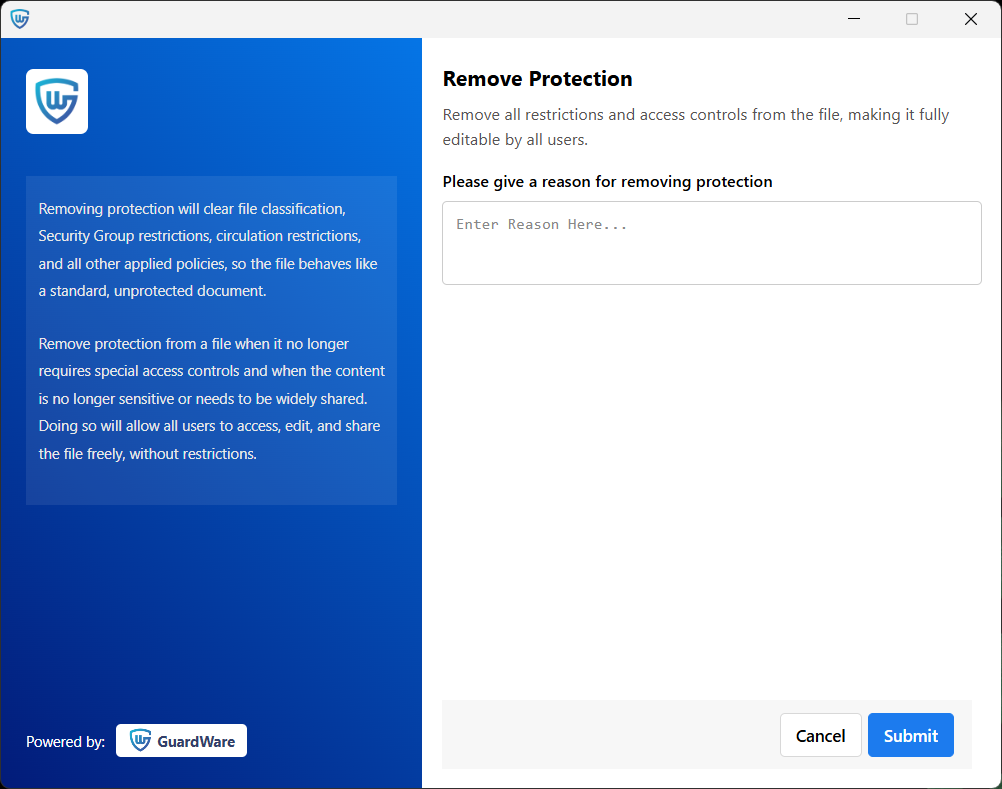This screenshot has width=1002, height=789.
Task: Click inside the Enter Reason Here text box
Action: click(711, 242)
